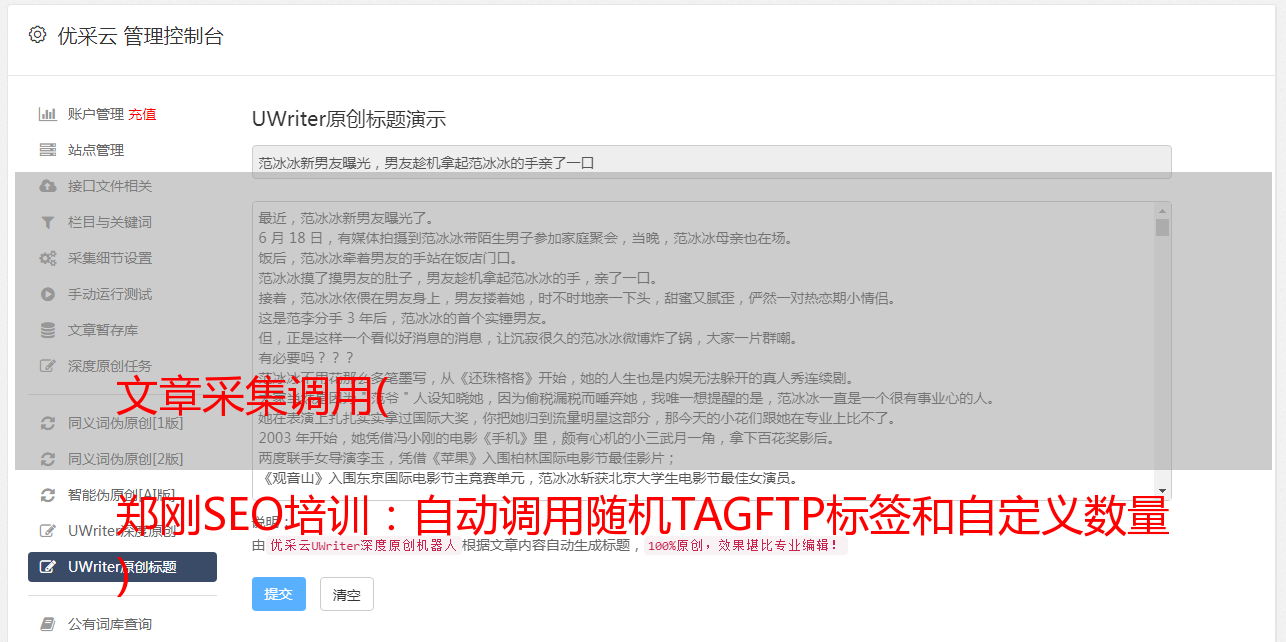Click the 手动运行测试 play icon

(47, 294)
